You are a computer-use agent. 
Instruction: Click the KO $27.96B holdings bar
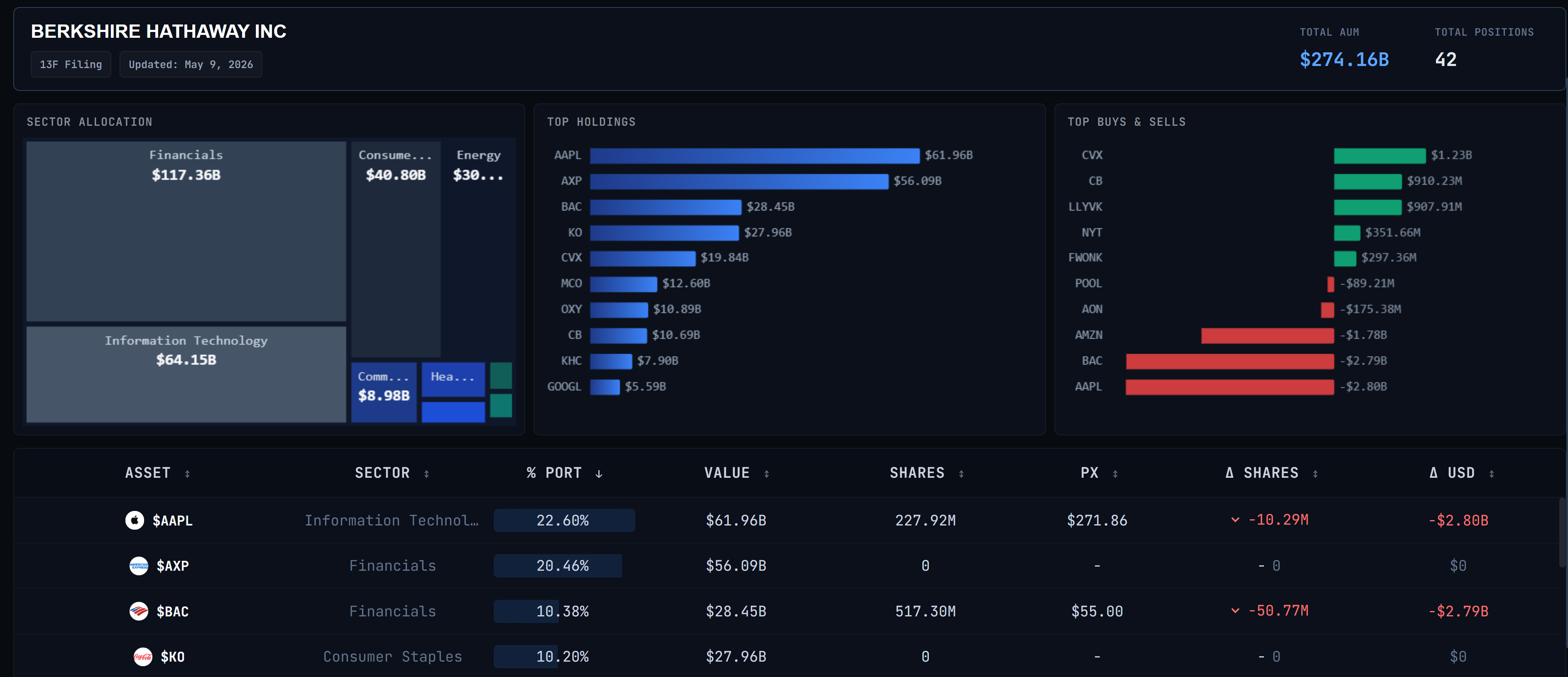point(664,233)
